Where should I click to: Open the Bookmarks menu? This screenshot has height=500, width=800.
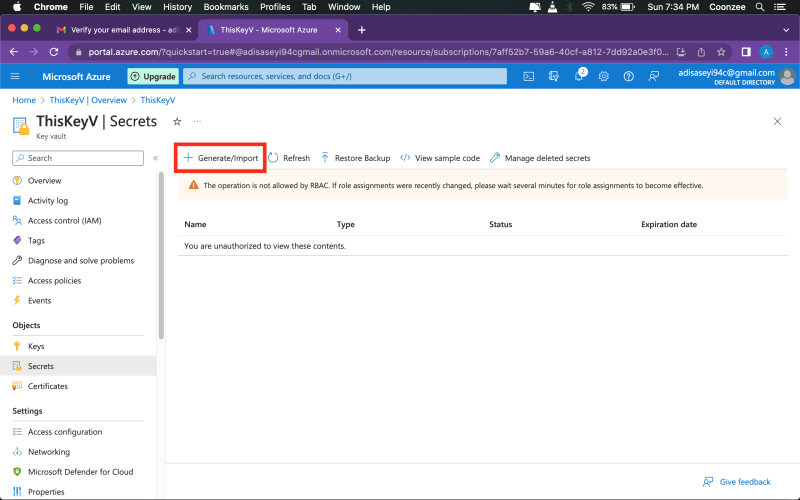pos(226,7)
